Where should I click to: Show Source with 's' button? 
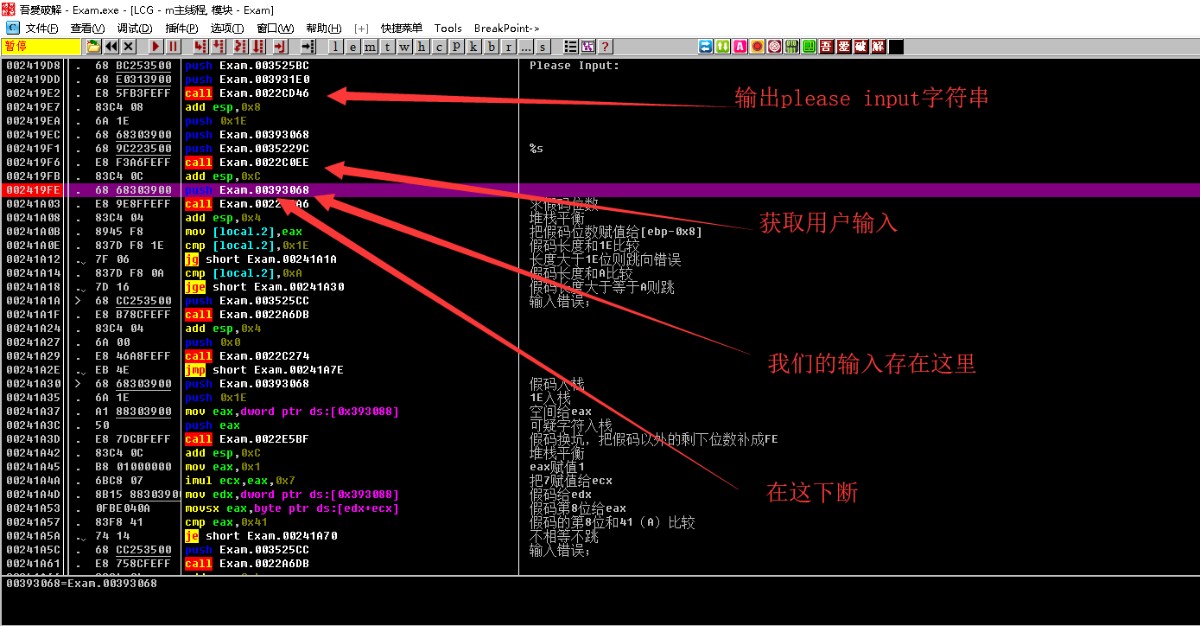[x=543, y=46]
